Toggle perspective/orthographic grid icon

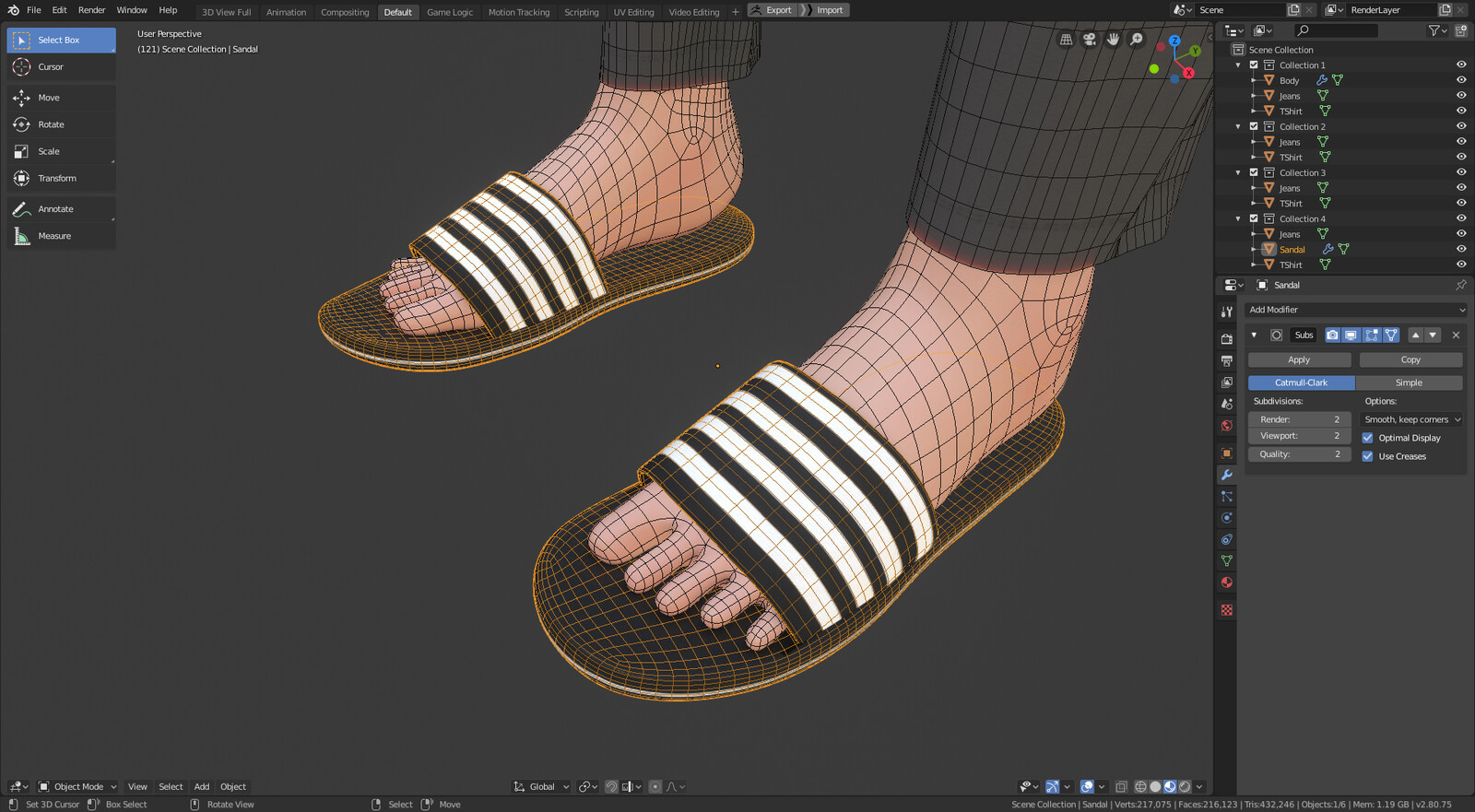(1066, 40)
